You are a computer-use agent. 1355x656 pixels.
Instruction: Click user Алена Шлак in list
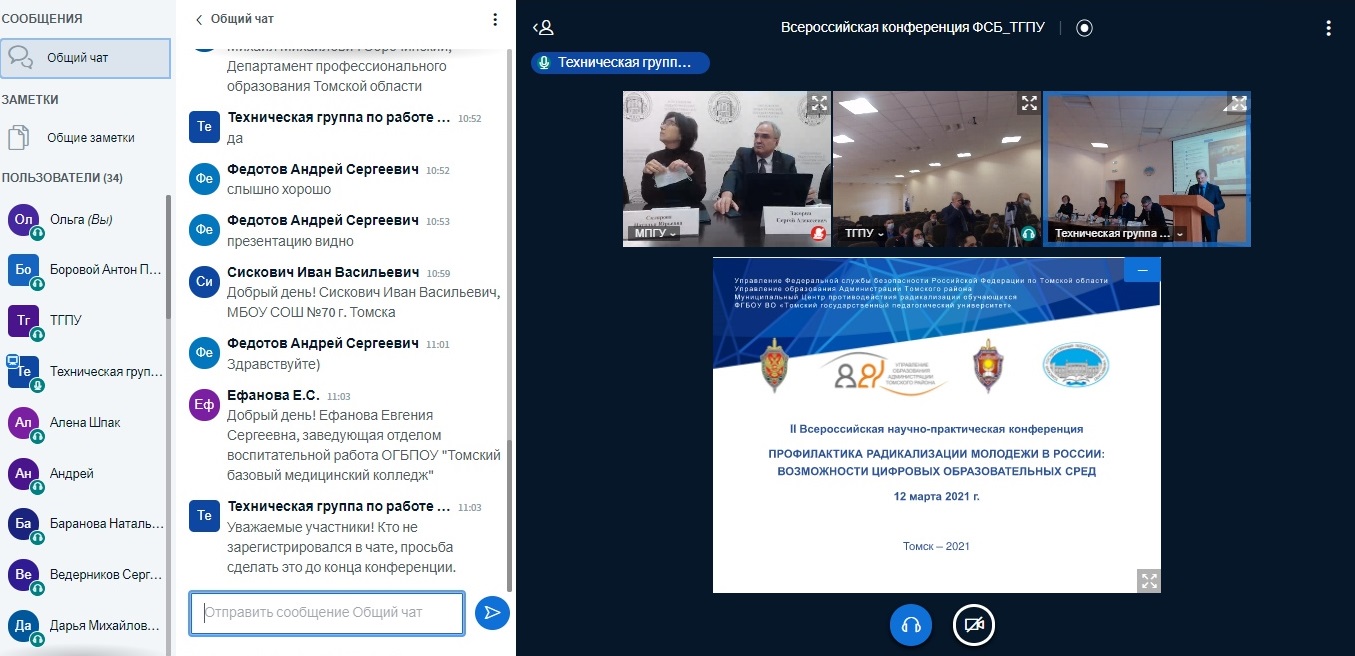pyautogui.click(x=85, y=422)
